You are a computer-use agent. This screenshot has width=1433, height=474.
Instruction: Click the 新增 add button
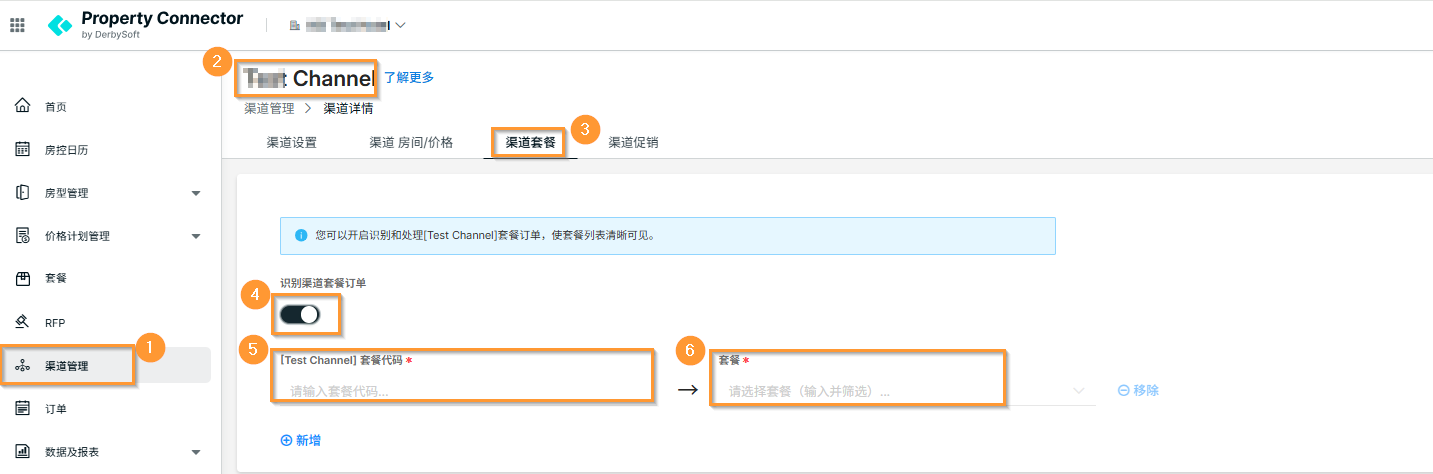click(x=301, y=440)
